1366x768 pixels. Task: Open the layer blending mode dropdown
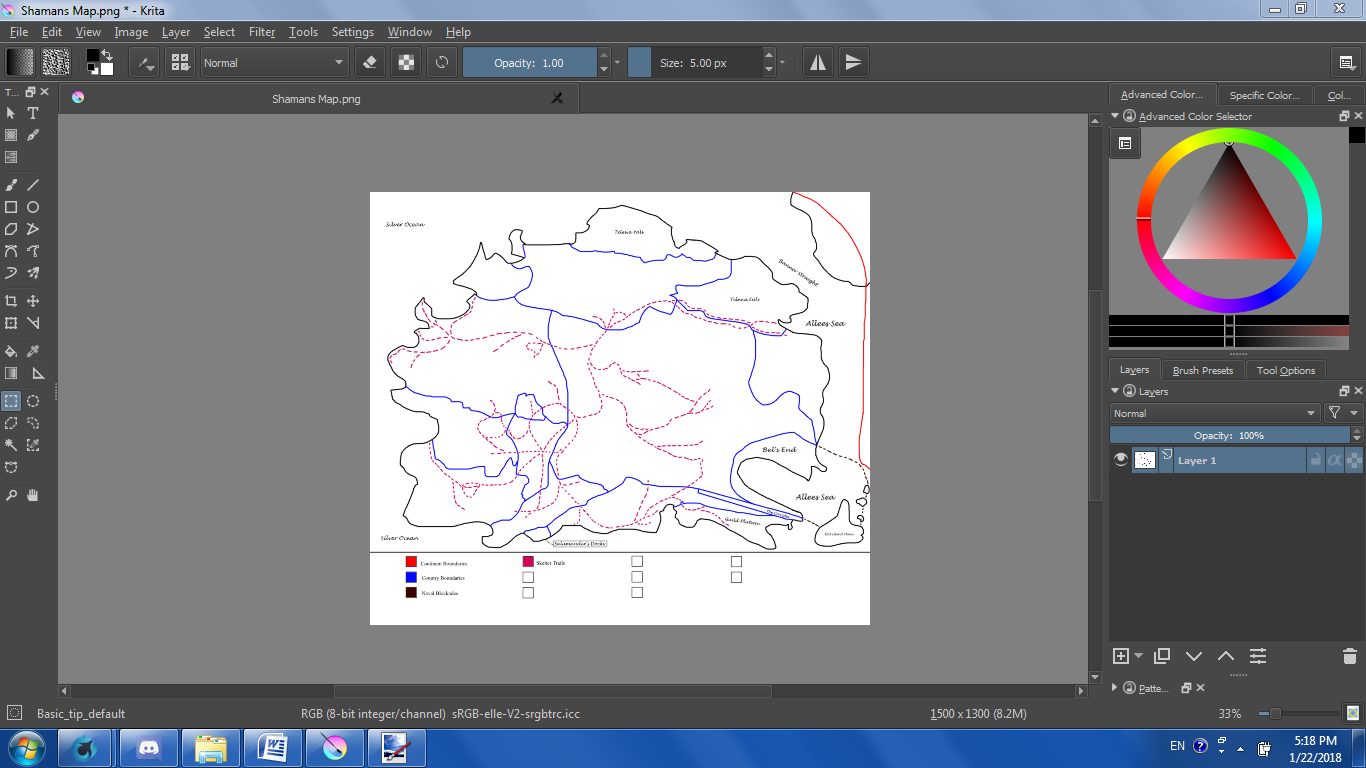click(x=1214, y=413)
